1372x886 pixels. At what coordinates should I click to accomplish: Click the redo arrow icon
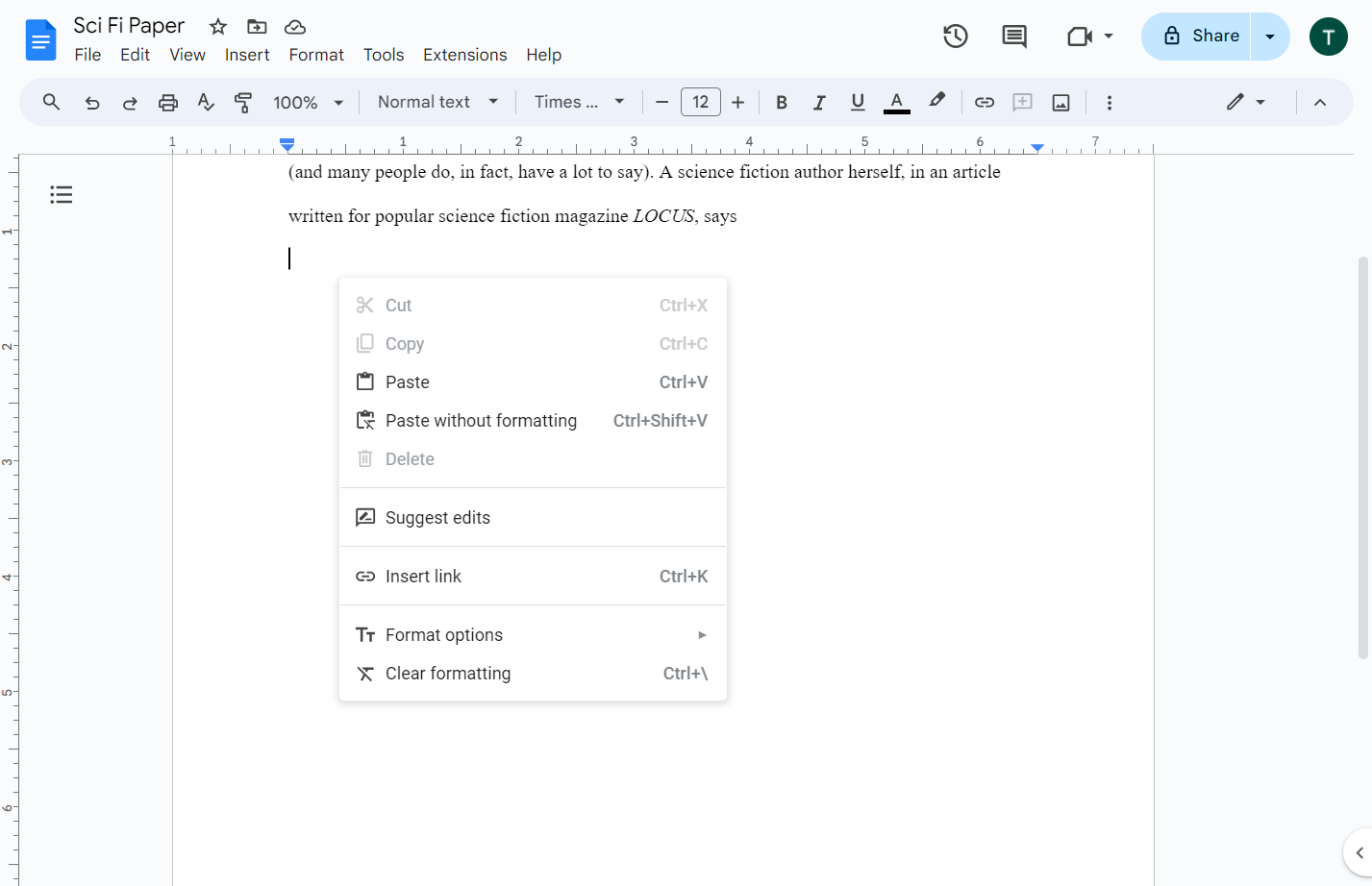[x=130, y=103]
